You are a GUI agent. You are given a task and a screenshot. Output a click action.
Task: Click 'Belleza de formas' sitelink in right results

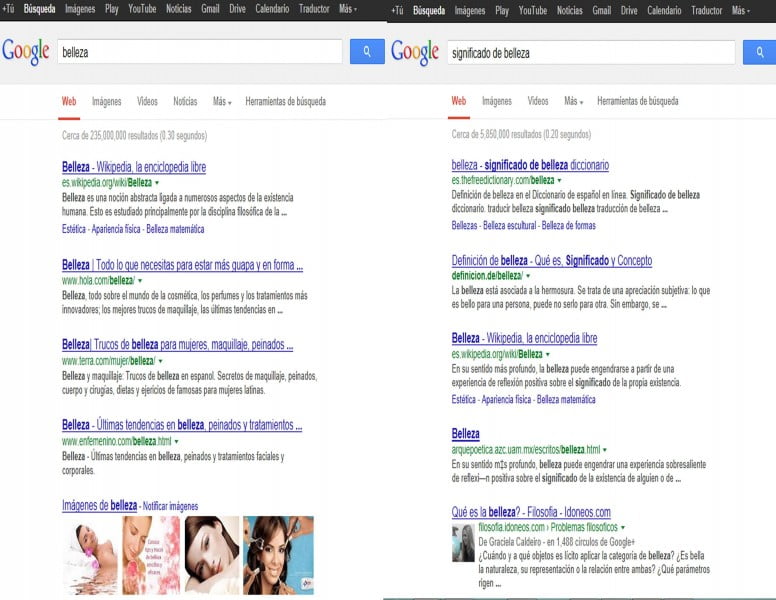569,226
